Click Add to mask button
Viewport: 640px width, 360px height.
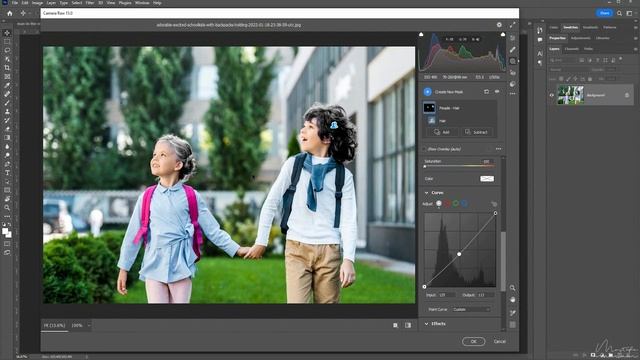coord(442,132)
